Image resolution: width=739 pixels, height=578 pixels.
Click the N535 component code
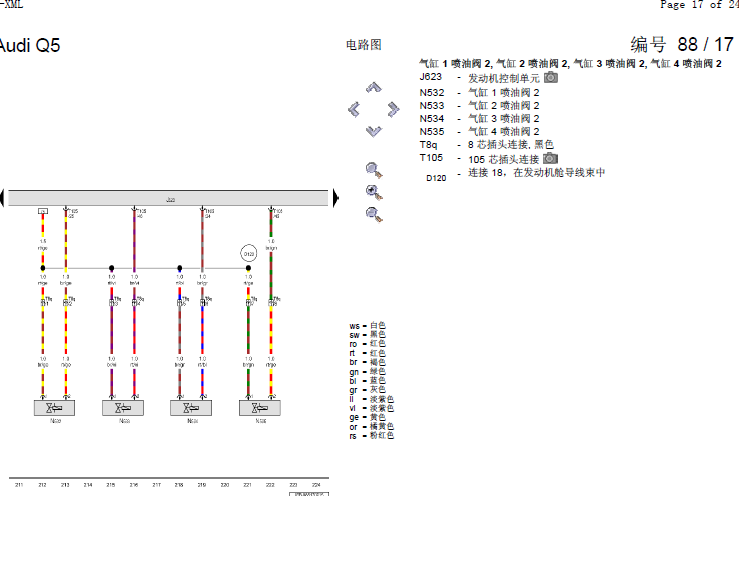[x=432, y=132]
